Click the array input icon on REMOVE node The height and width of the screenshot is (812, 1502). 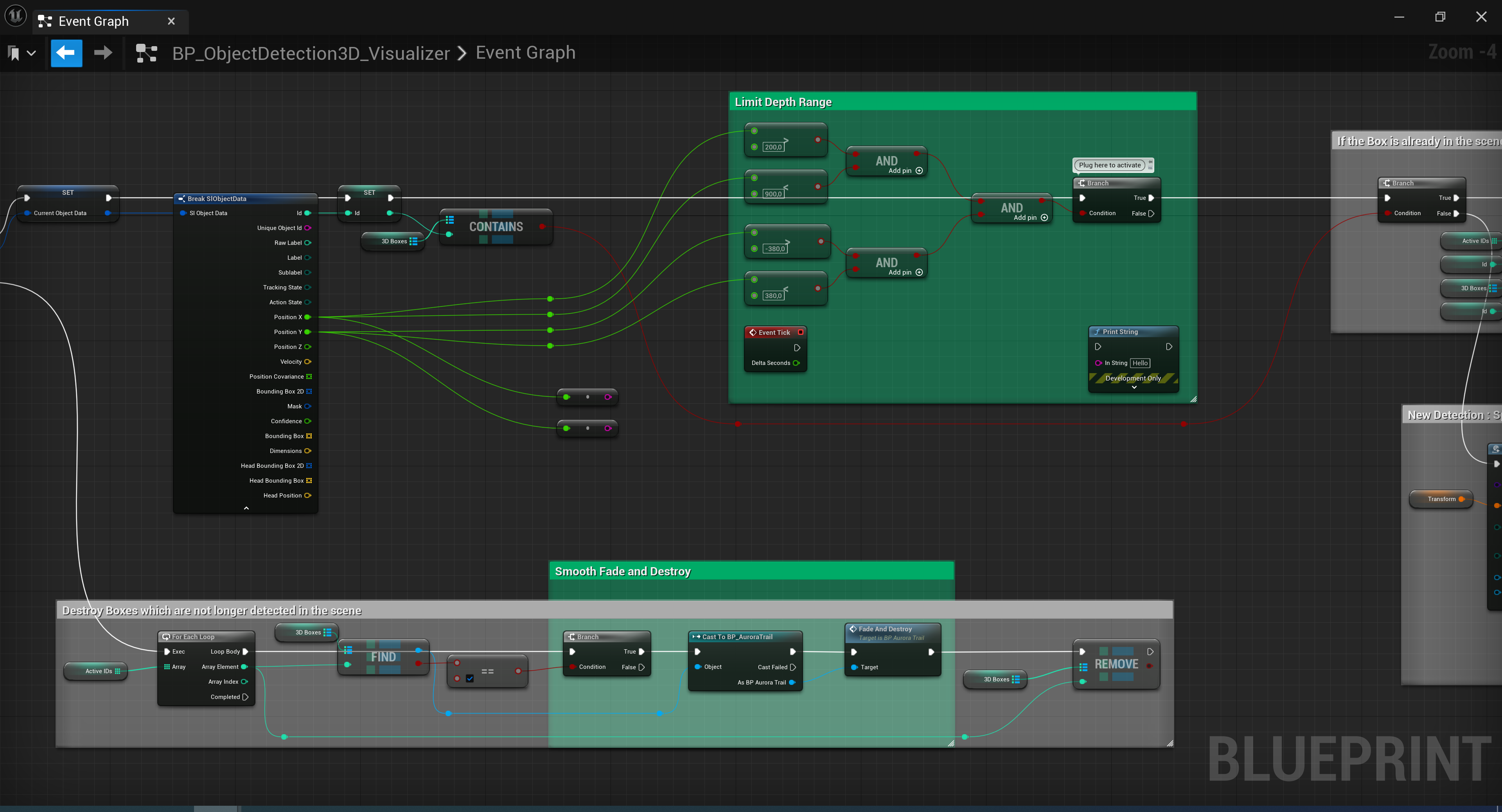[x=1083, y=667]
